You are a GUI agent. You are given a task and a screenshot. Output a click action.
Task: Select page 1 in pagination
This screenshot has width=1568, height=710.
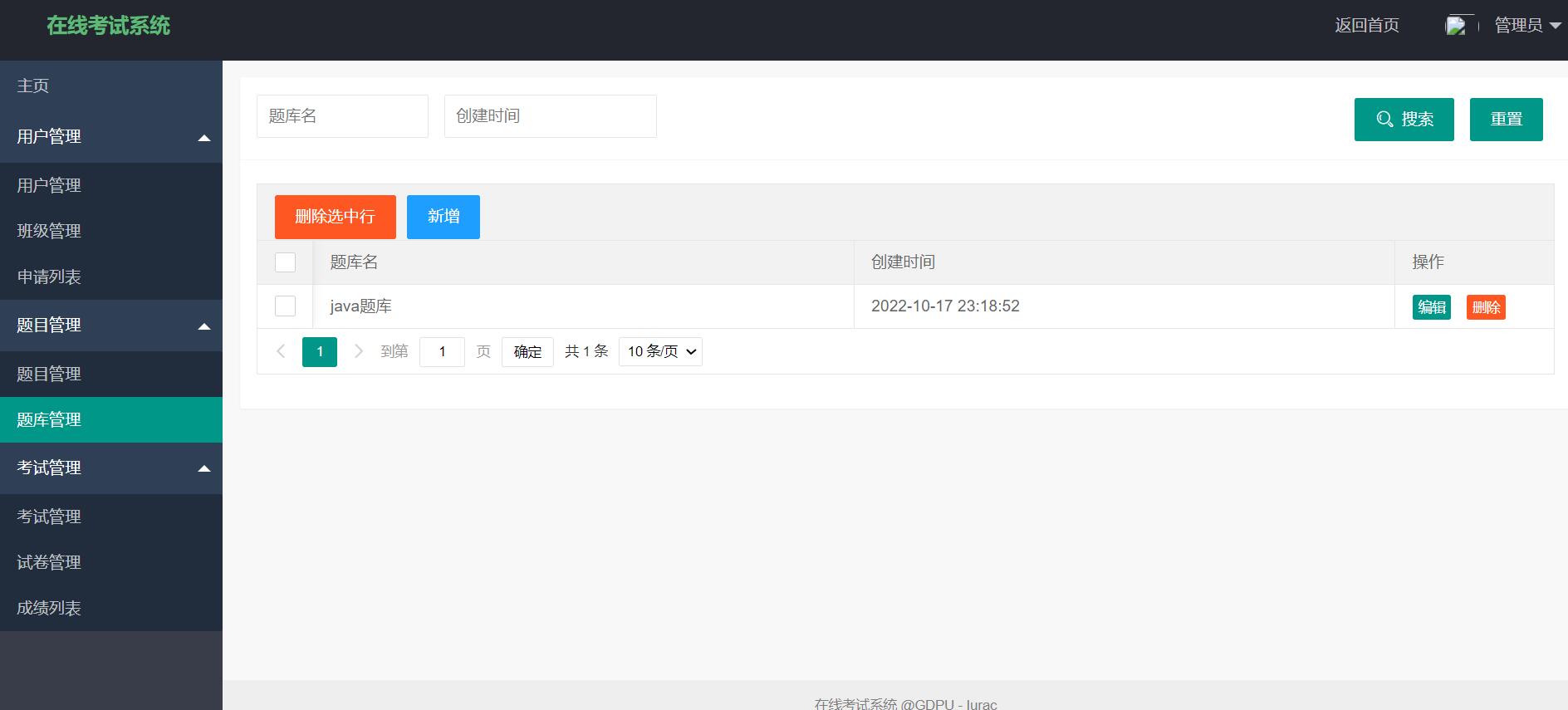click(x=320, y=352)
